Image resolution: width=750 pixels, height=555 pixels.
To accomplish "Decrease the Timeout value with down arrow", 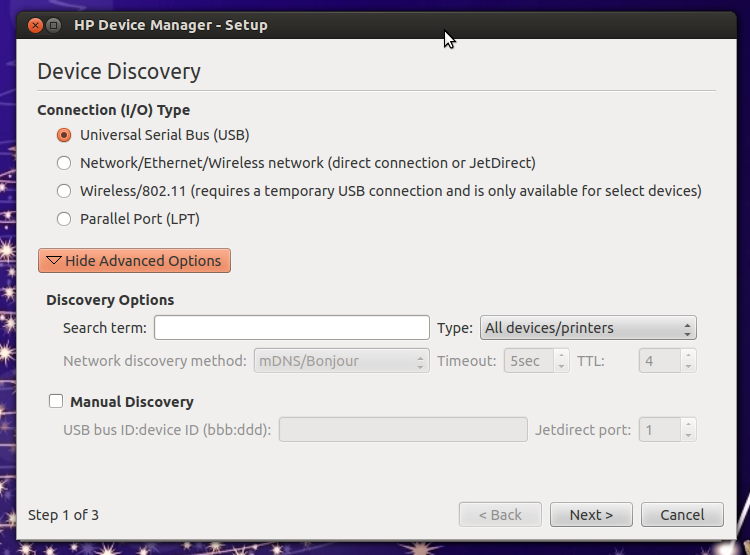I will 562,366.
